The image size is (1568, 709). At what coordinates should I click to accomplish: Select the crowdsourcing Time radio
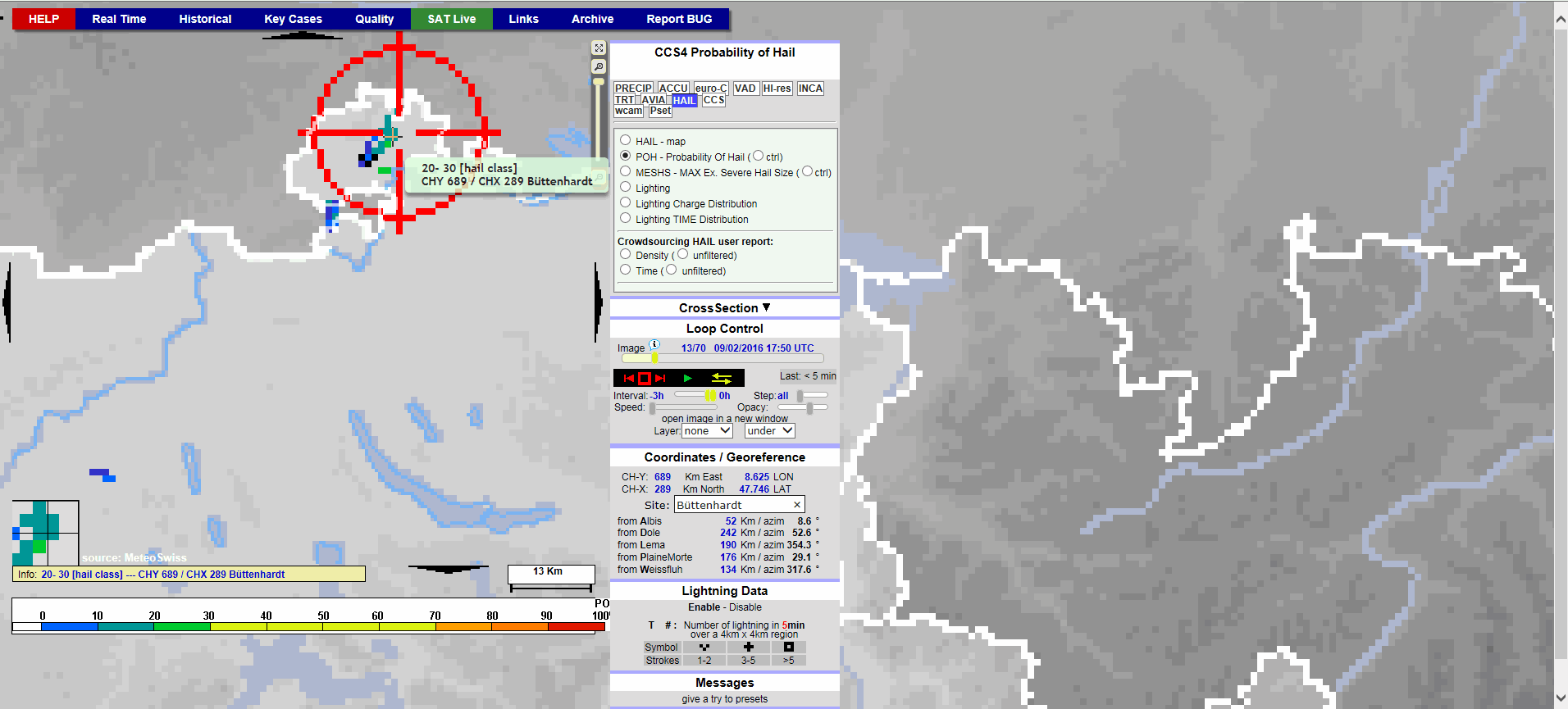[x=626, y=270]
